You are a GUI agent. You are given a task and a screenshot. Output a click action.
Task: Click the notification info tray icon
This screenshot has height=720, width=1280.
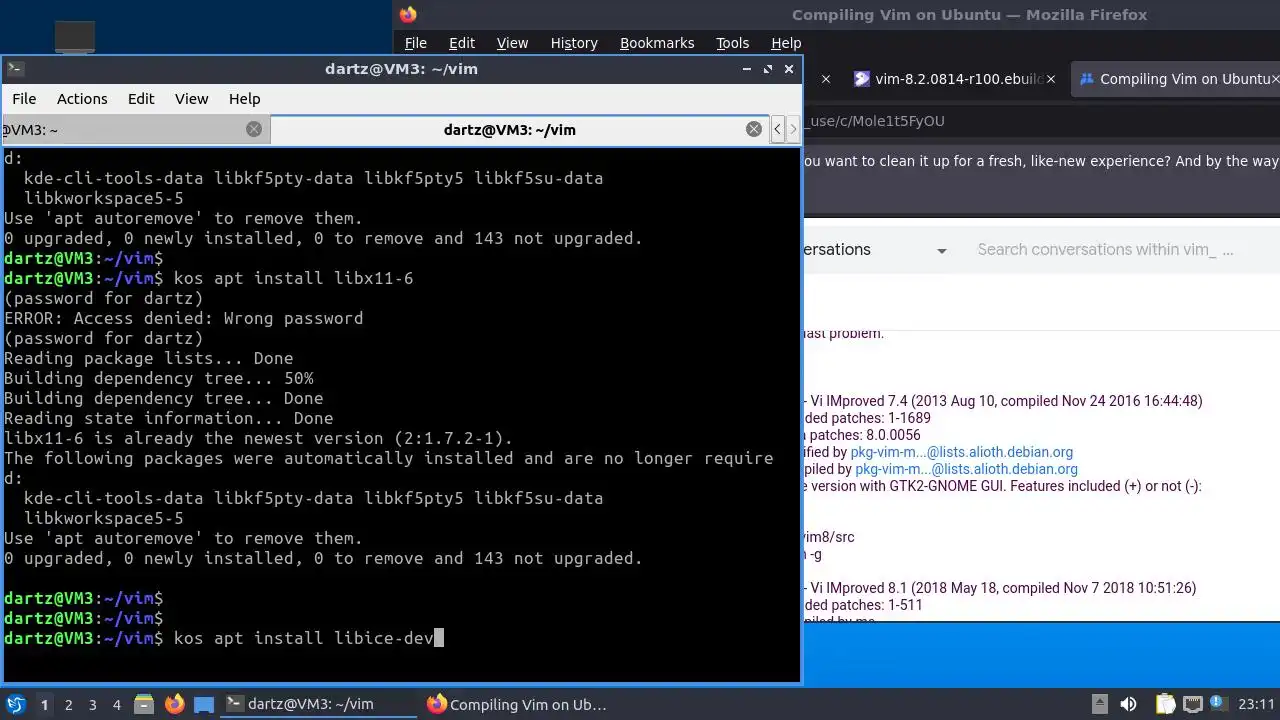(1218, 704)
